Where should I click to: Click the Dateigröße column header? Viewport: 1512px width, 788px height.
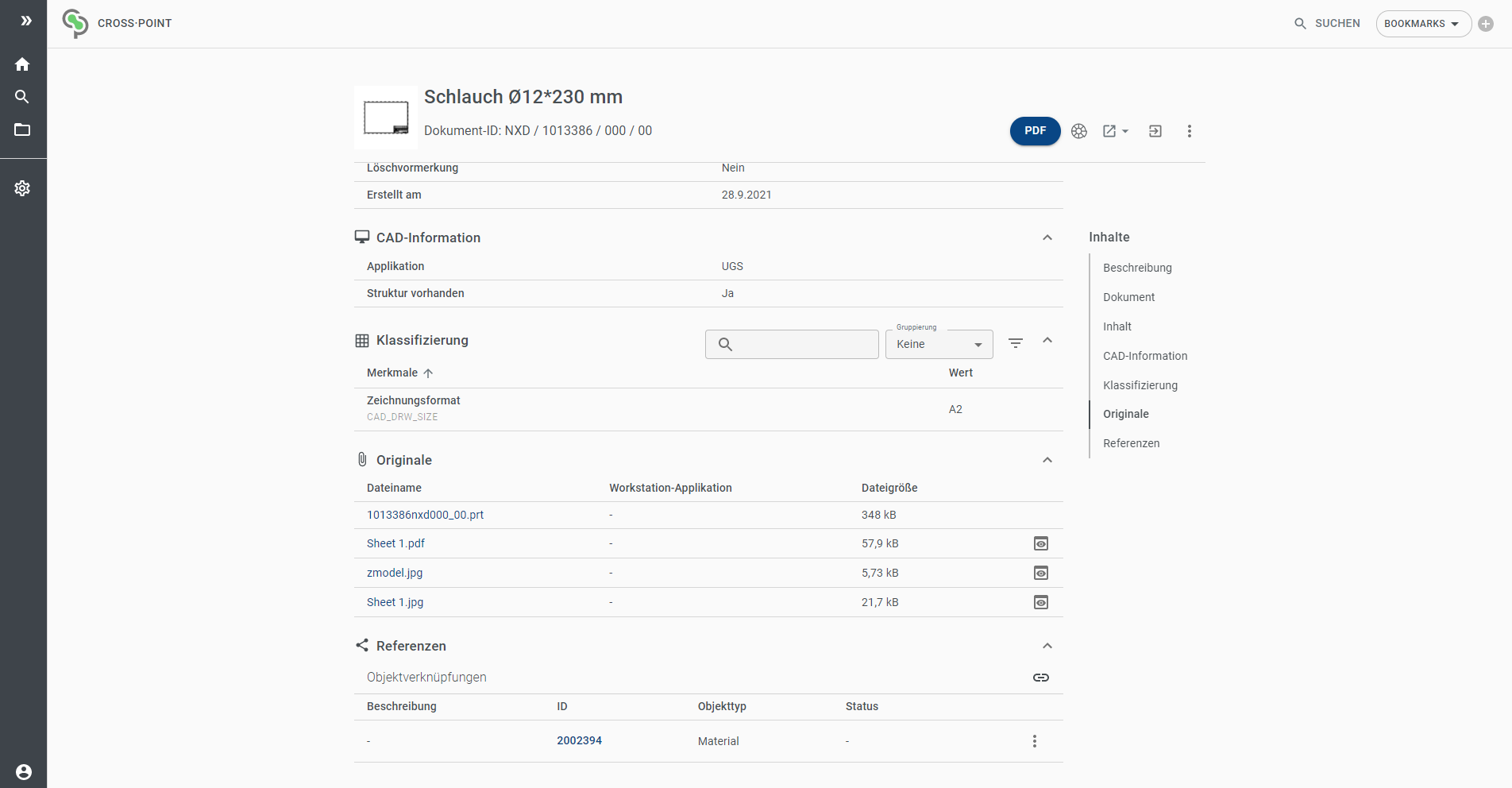(889, 488)
